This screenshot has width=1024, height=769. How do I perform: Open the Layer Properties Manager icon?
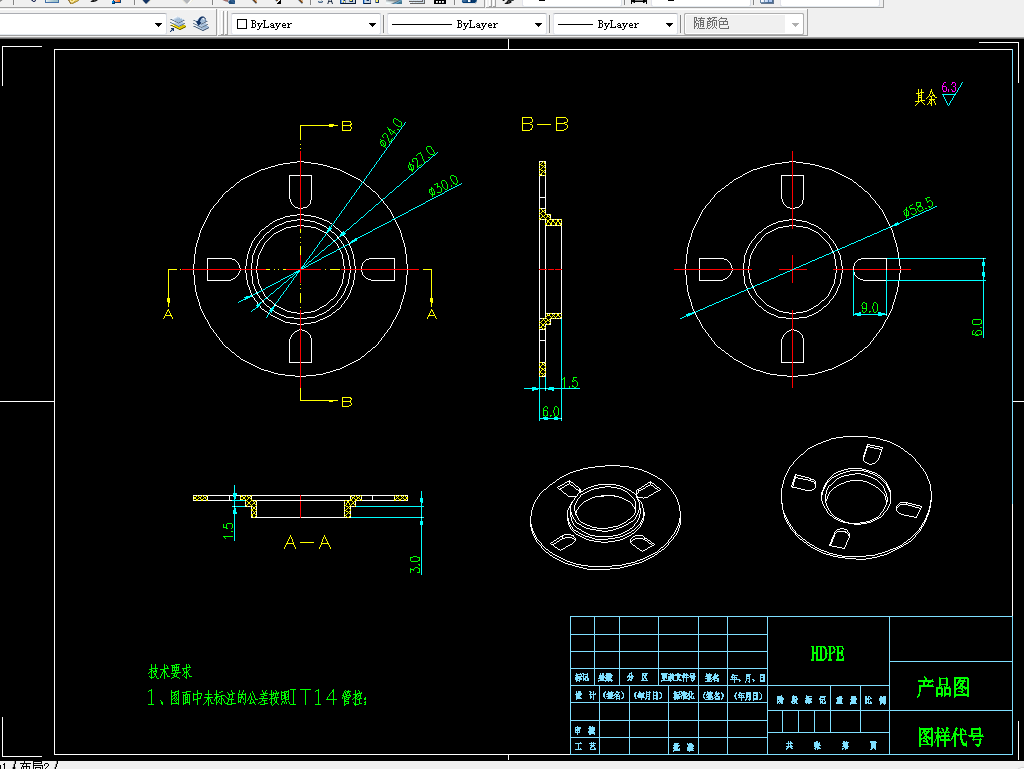pos(178,24)
